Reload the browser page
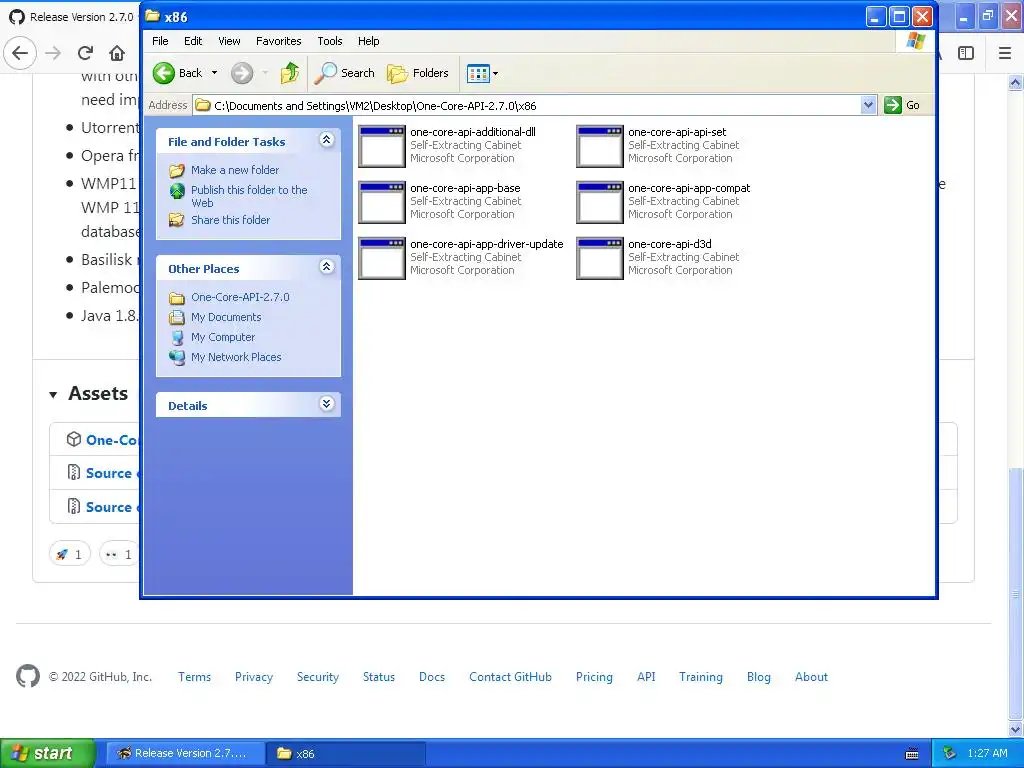This screenshot has width=1024, height=768. coord(85,53)
